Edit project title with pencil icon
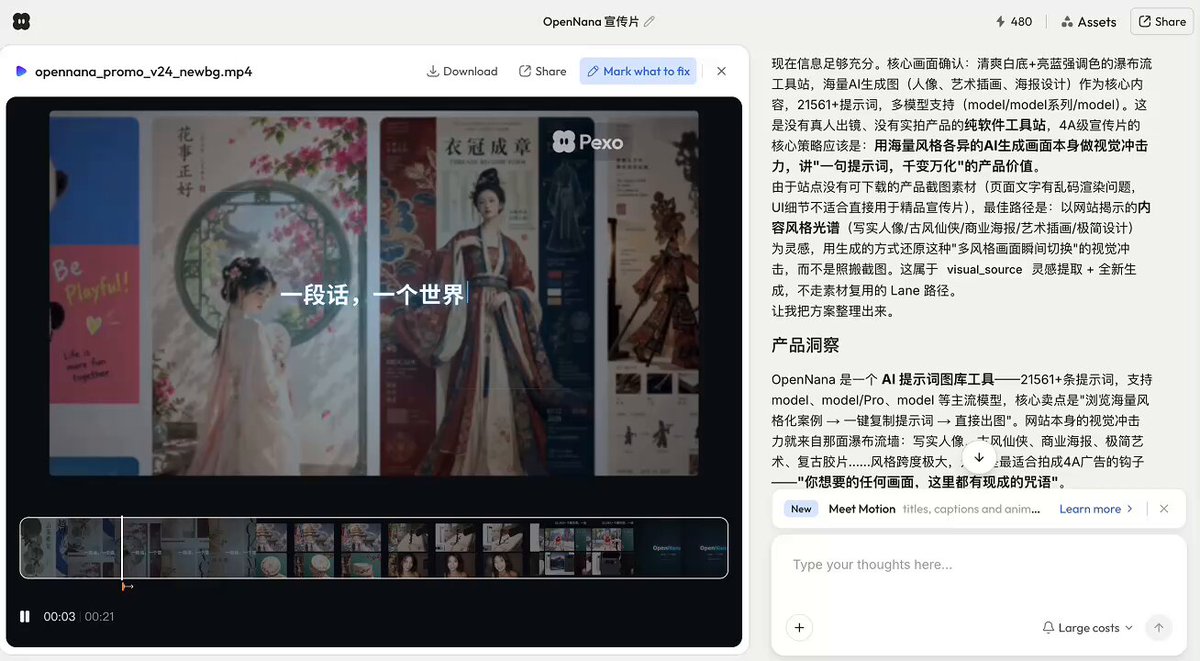 [649, 21]
